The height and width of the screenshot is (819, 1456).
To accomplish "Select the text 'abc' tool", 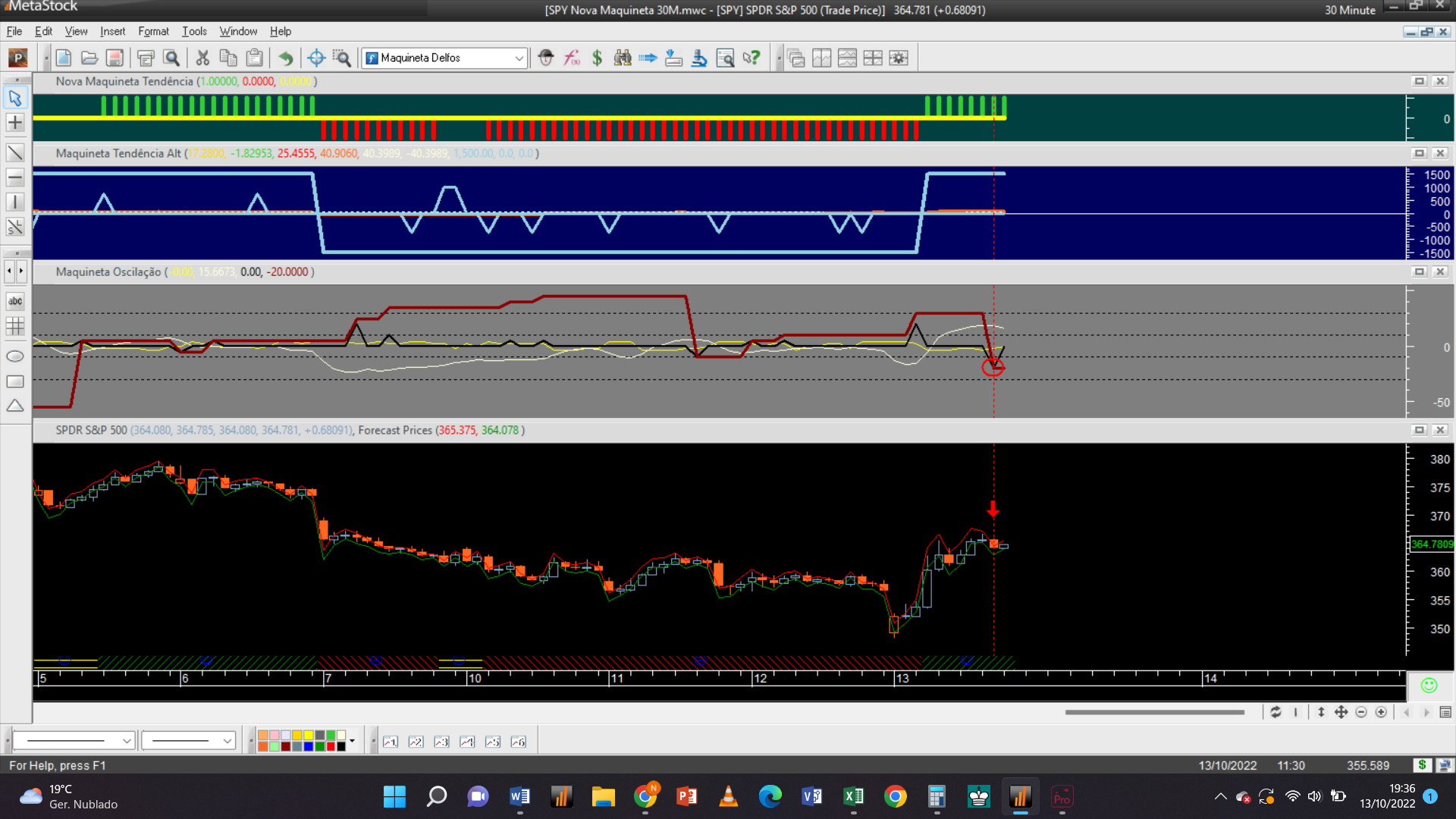I will click(15, 301).
